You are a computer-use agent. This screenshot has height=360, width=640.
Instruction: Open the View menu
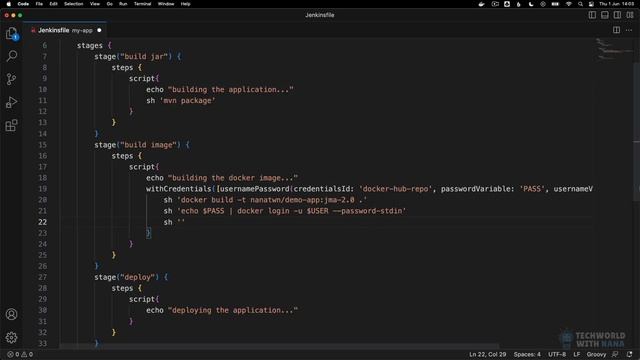coord(95,4)
